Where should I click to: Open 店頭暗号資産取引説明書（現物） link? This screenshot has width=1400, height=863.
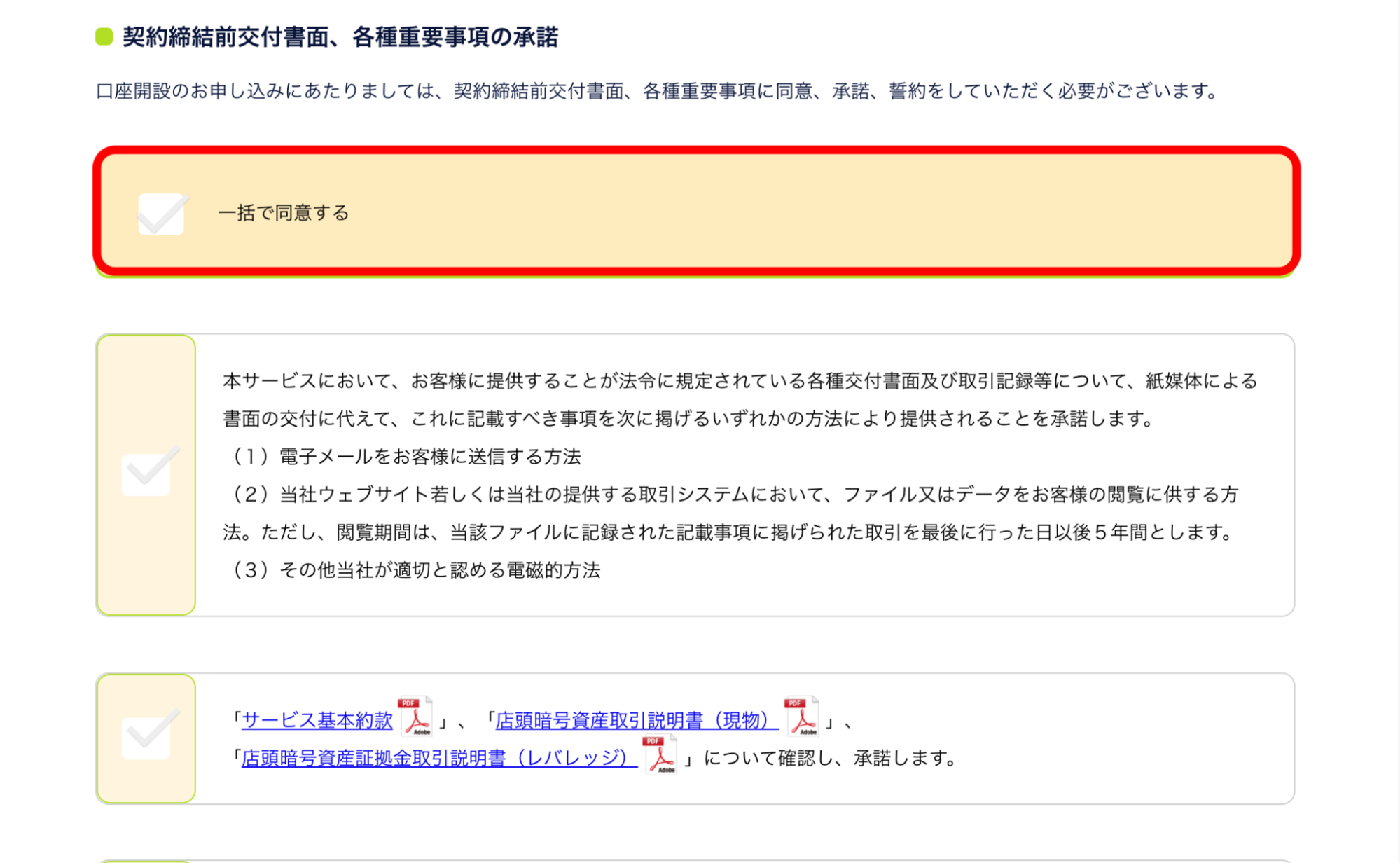(x=637, y=720)
